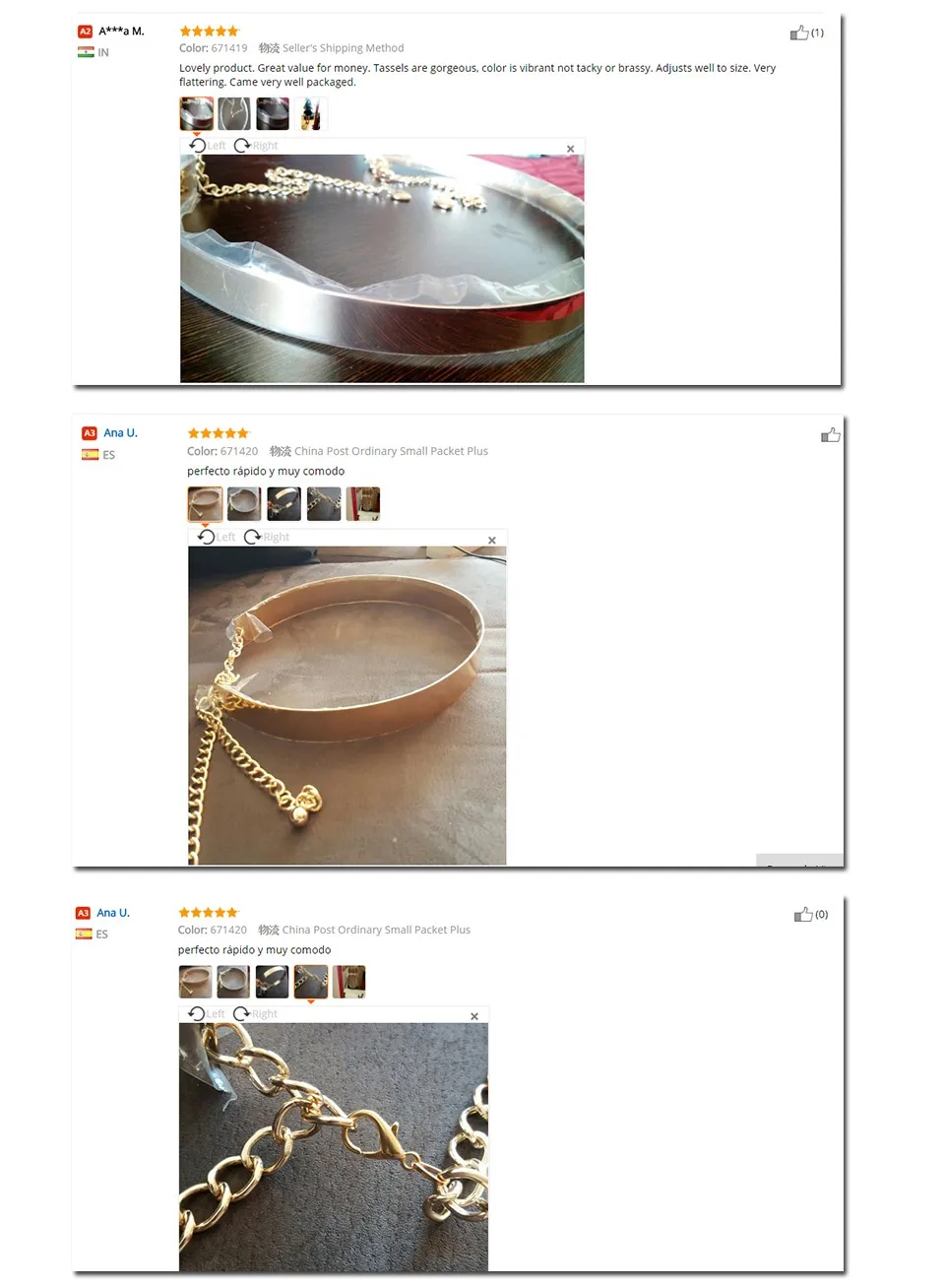The image size is (945, 1288).
Task: Click thumbs-up on the first Ana U. review
Action: (x=831, y=435)
